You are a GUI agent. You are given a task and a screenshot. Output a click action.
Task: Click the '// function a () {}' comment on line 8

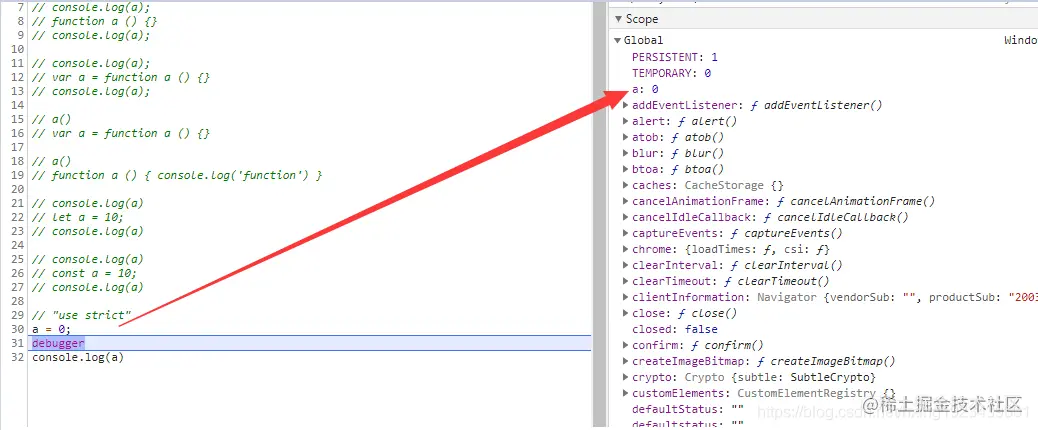pos(94,21)
